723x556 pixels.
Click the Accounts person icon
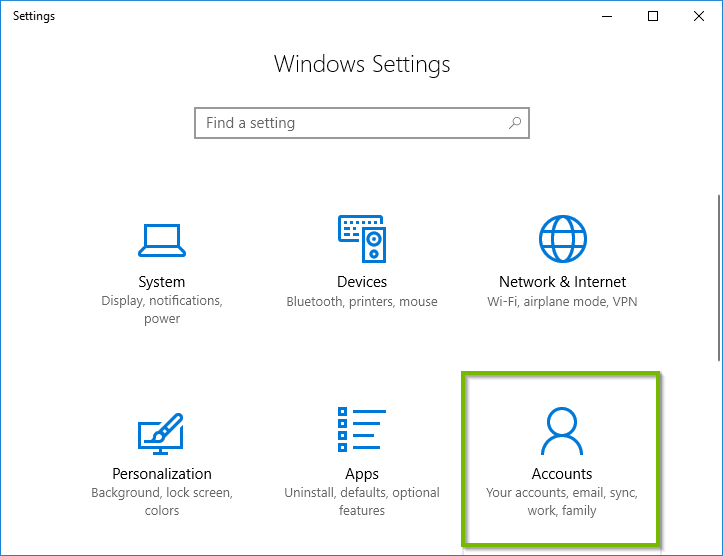tap(561, 431)
